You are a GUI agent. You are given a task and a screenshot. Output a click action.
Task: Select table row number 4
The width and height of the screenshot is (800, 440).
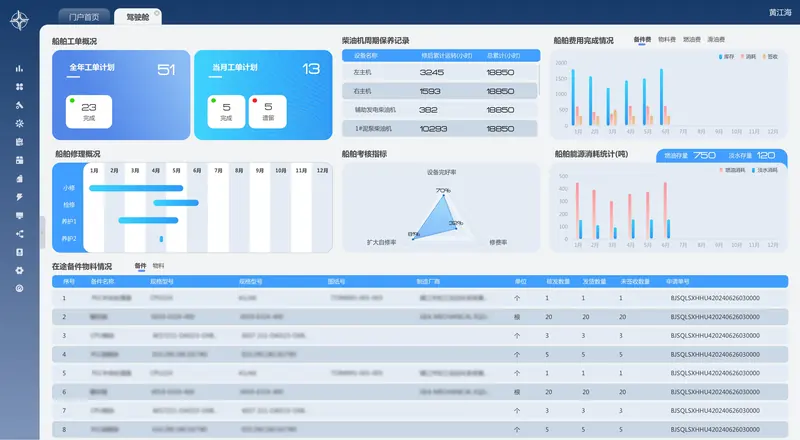point(420,354)
